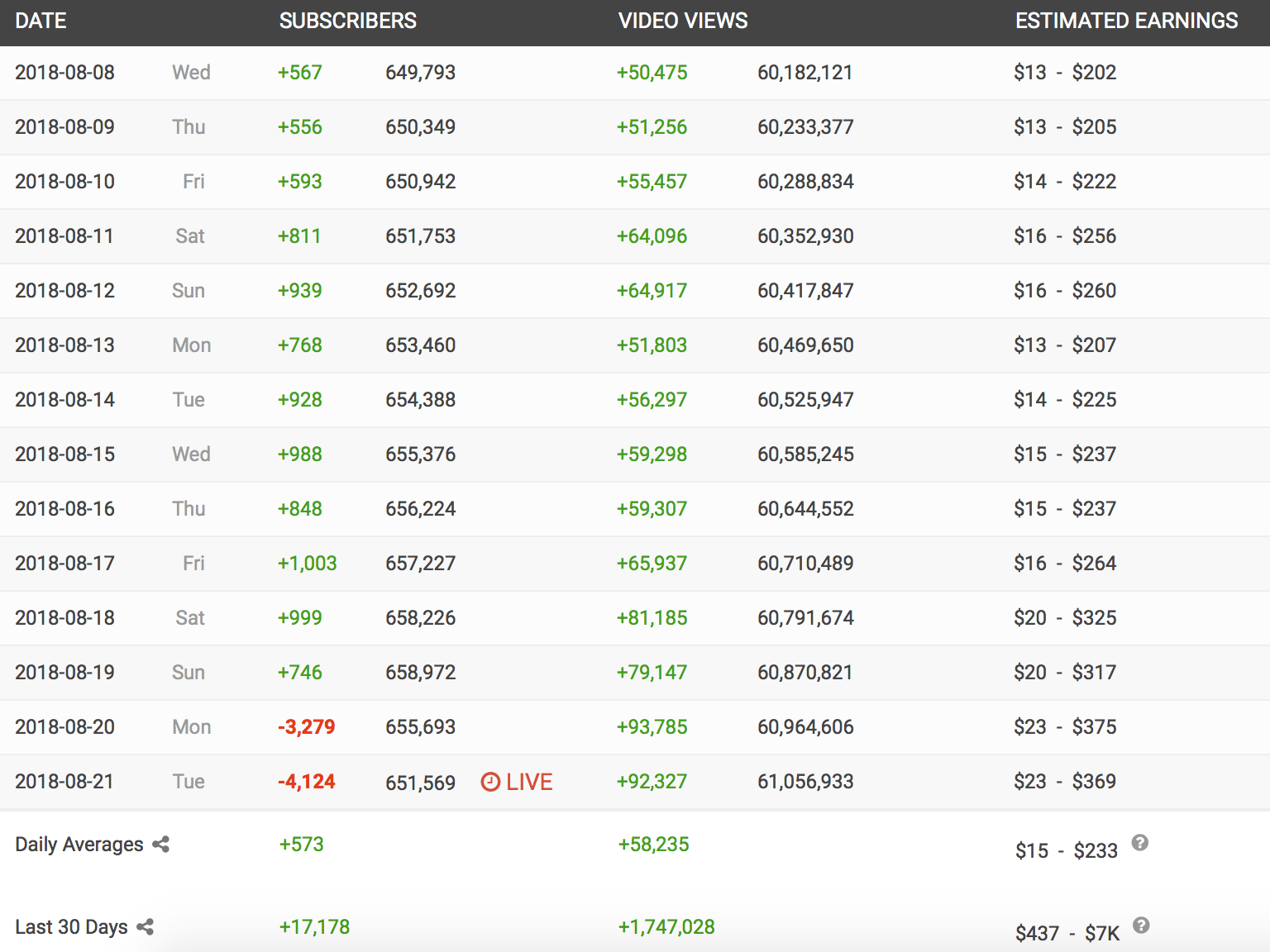Click the -4,124 subscriber loss value
Image resolution: width=1270 pixels, height=952 pixels.
pyautogui.click(x=306, y=782)
